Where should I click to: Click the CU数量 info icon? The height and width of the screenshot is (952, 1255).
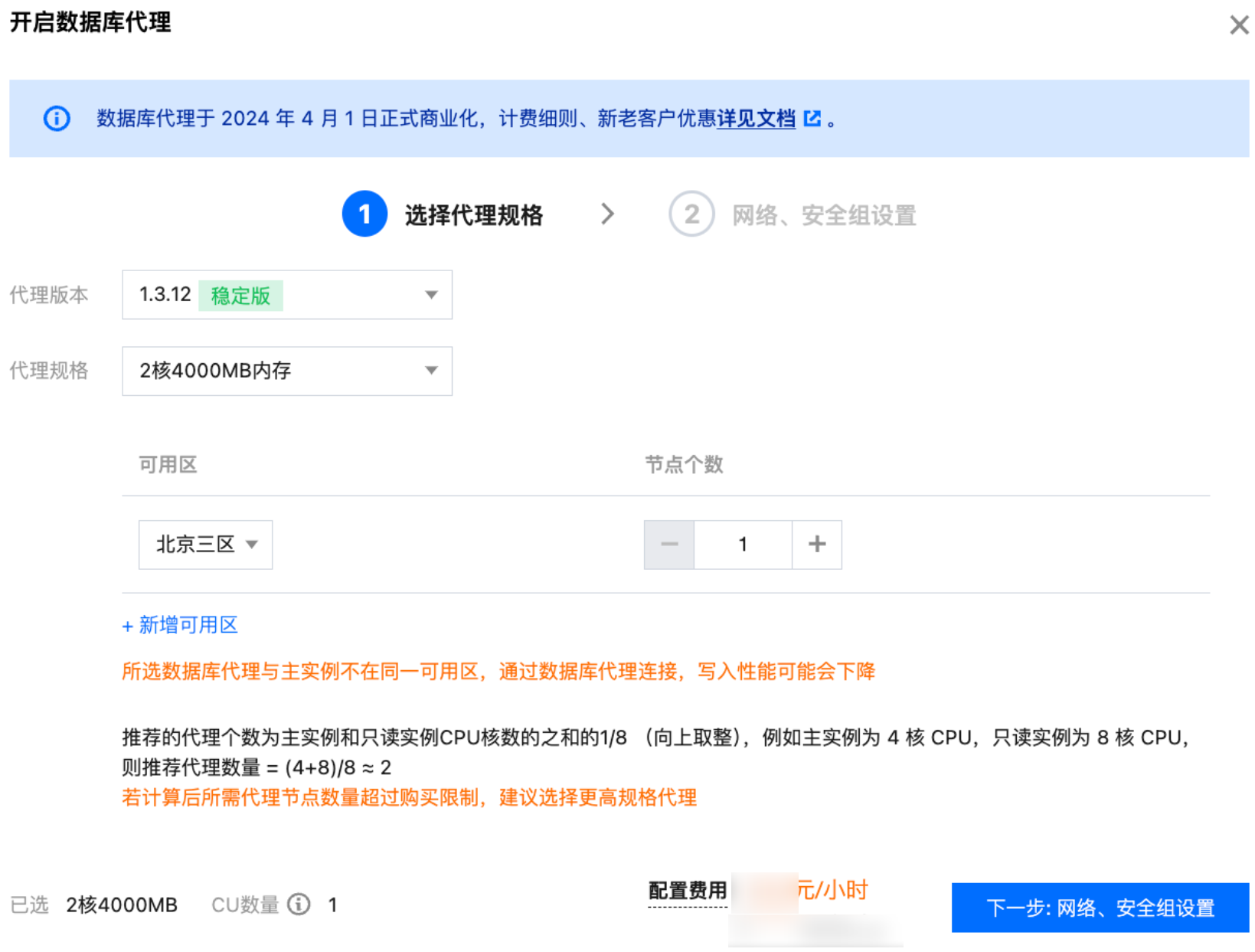pyautogui.click(x=299, y=905)
